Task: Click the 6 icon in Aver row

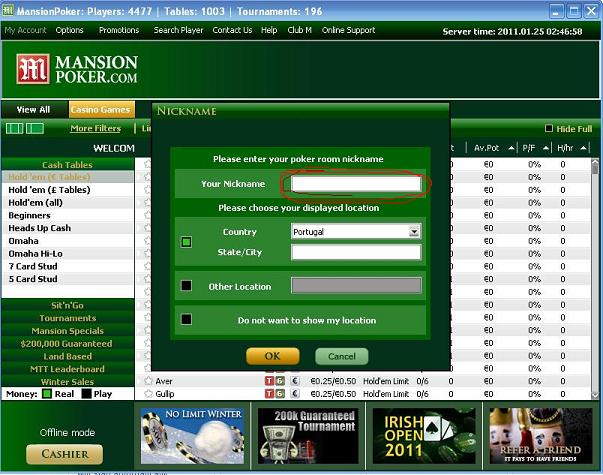Action: click(x=280, y=381)
